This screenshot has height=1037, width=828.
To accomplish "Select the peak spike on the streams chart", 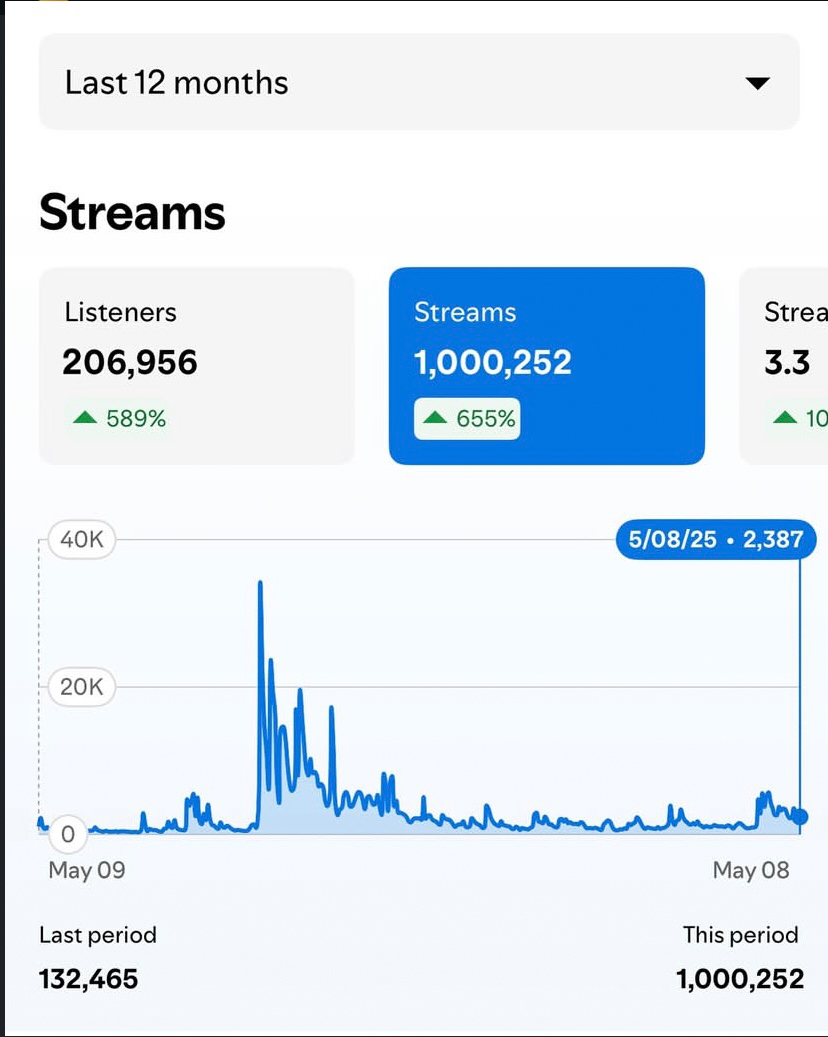I will point(262,585).
